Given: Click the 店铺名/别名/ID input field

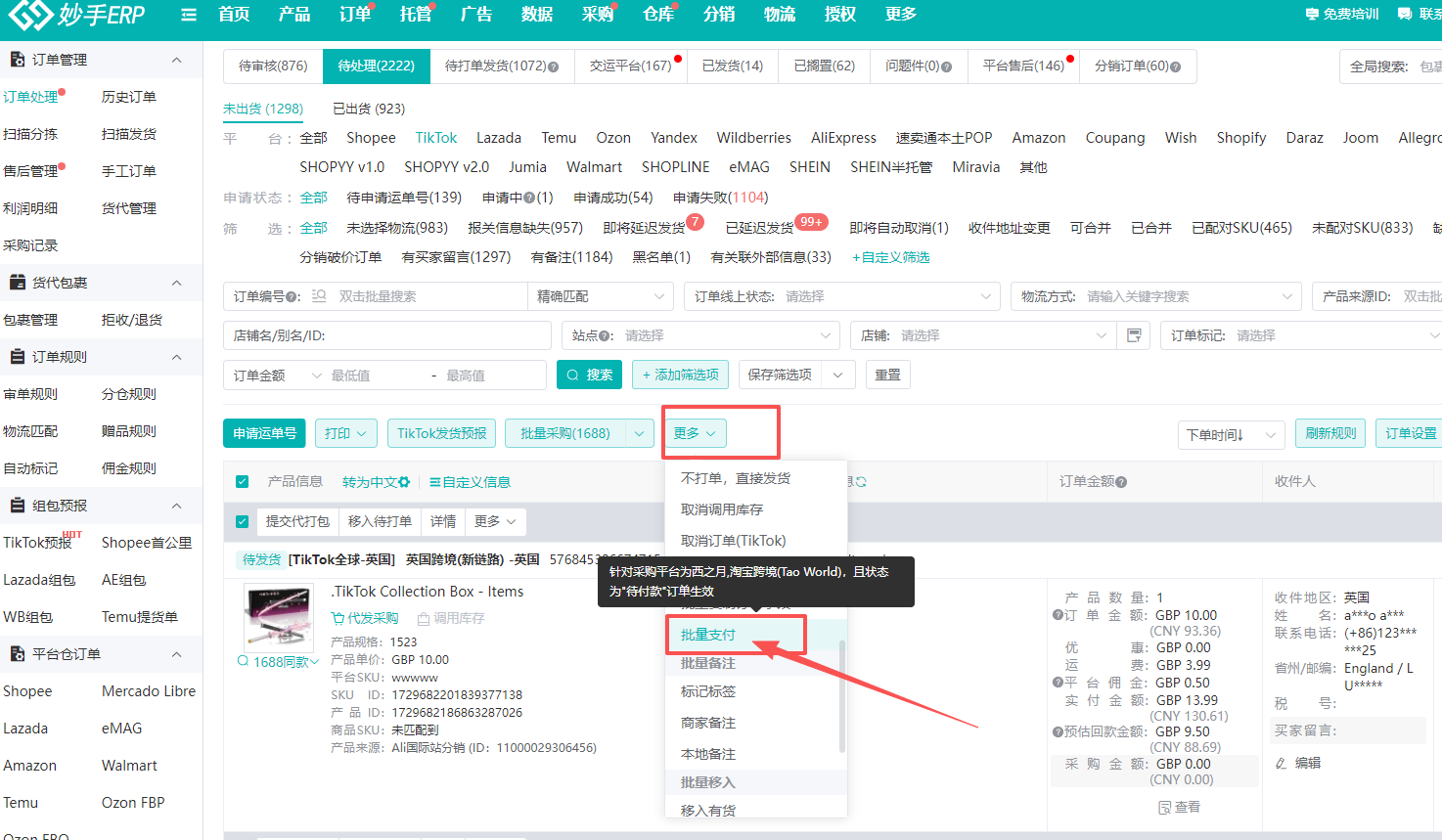Looking at the screenshot, I should point(387,335).
